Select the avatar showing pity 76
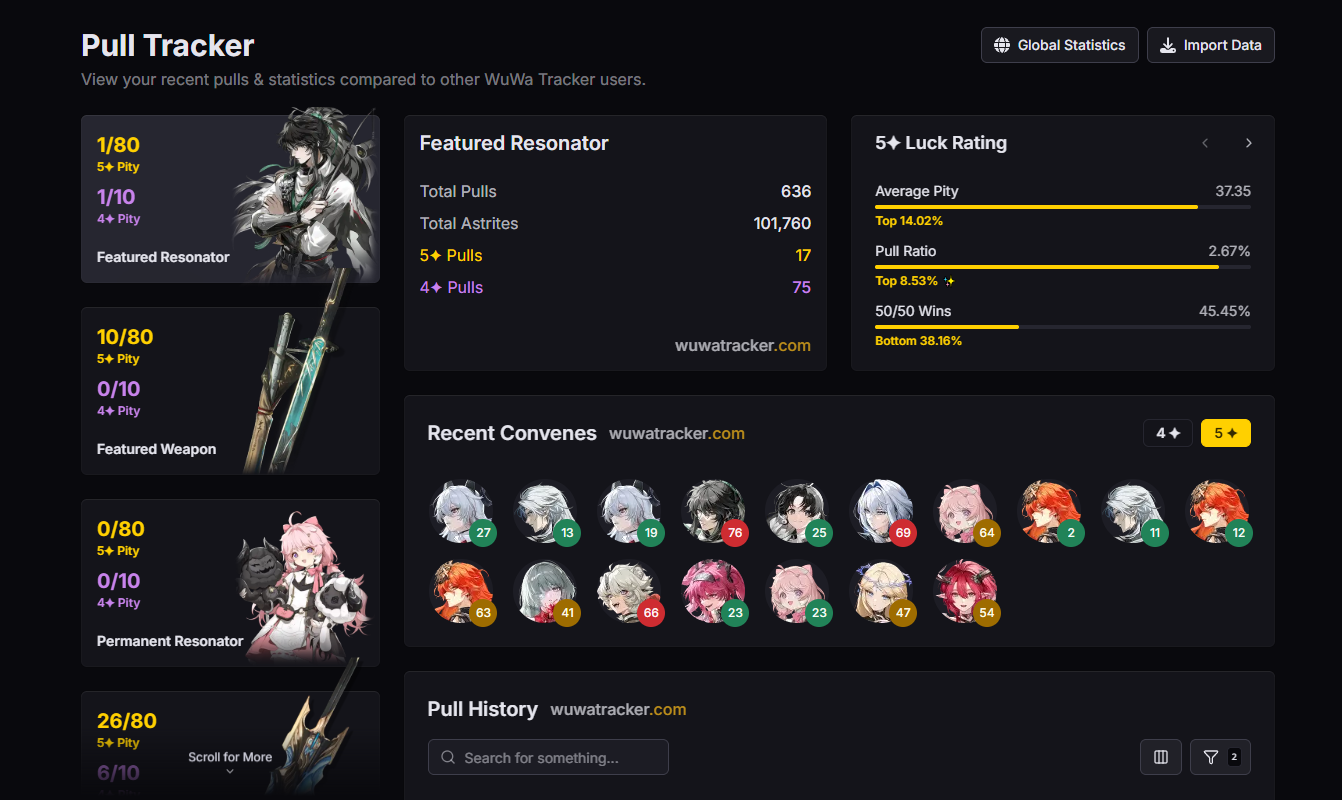The height and width of the screenshot is (800, 1342). coord(714,511)
